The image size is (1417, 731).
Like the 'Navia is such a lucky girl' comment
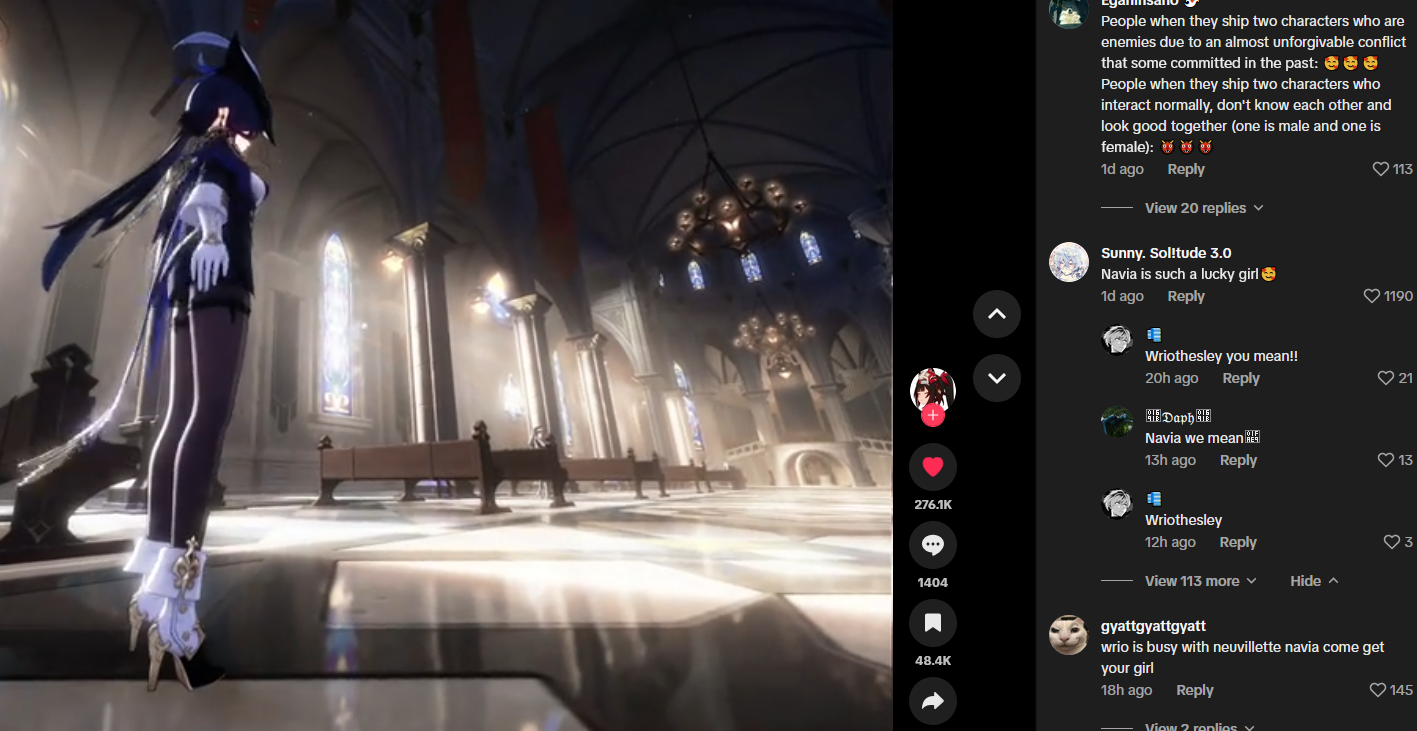[x=1372, y=296]
